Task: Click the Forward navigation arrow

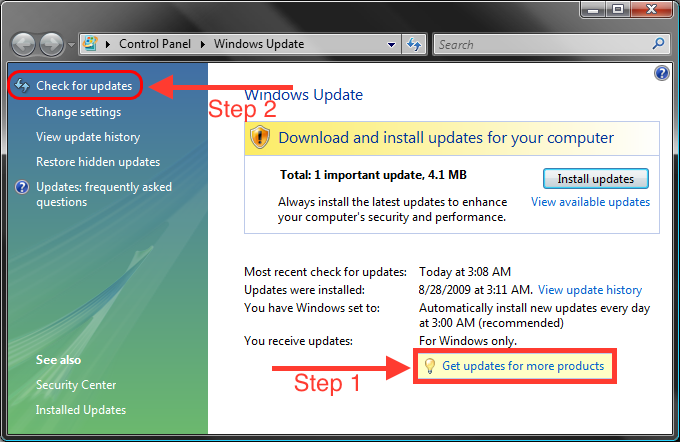Action: (x=51, y=45)
